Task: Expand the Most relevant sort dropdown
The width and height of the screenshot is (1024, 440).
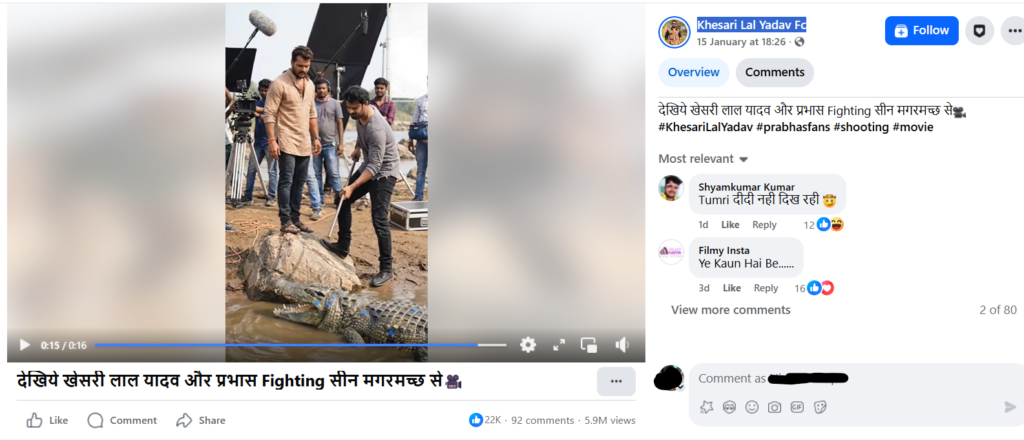Action: (x=703, y=159)
